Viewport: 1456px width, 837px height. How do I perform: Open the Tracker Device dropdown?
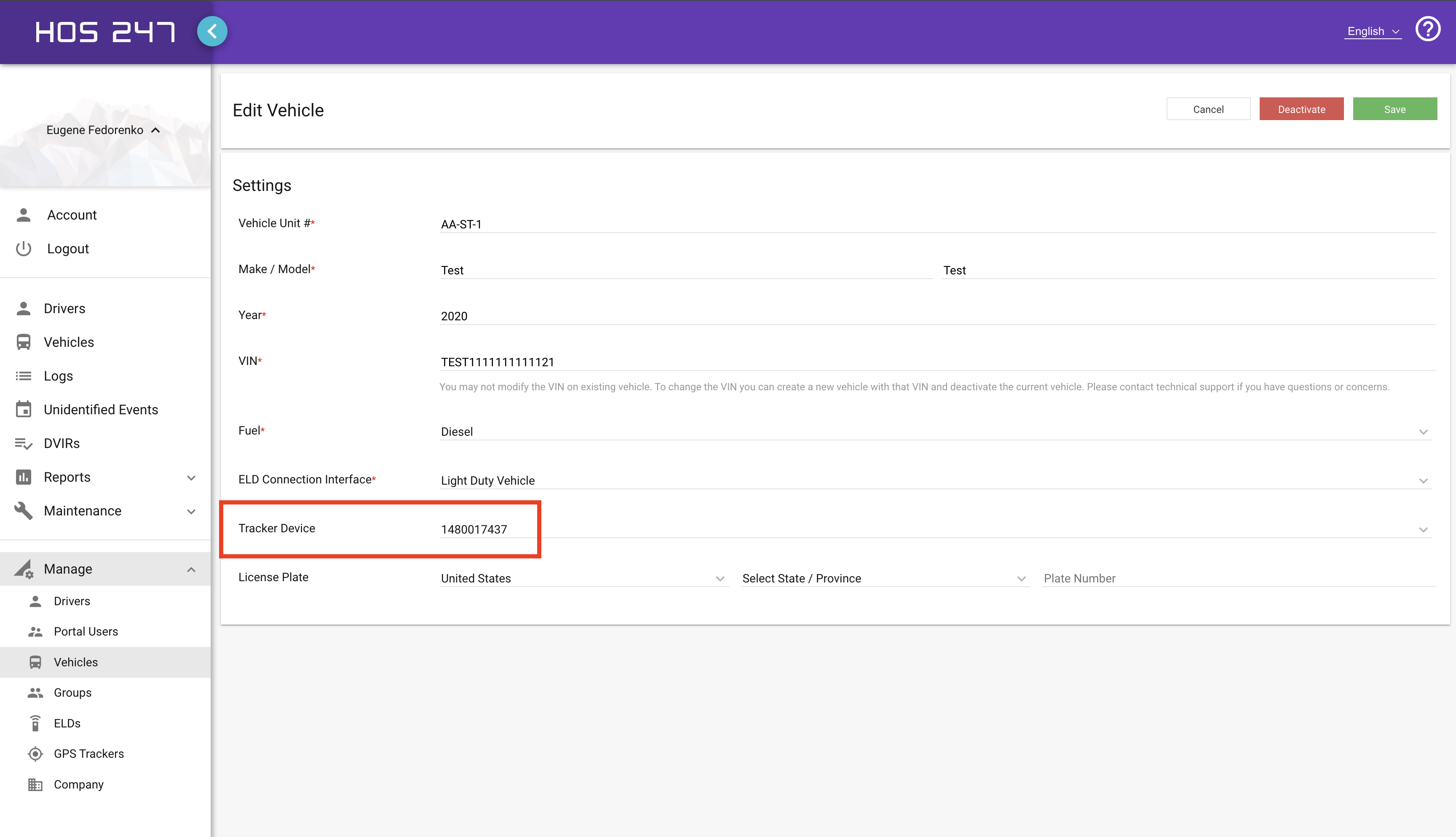coord(936,529)
